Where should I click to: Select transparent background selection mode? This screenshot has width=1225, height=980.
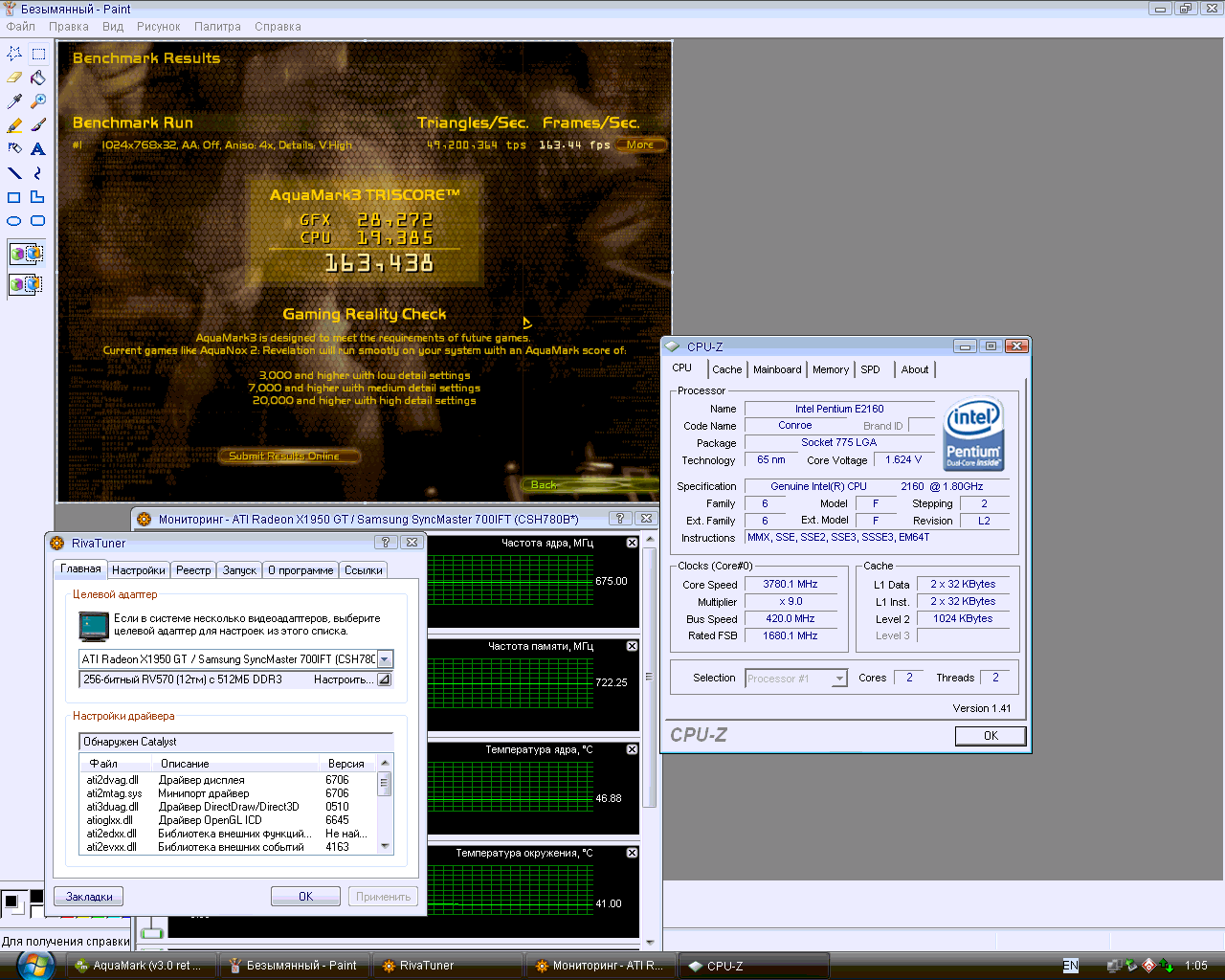tap(26, 284)
